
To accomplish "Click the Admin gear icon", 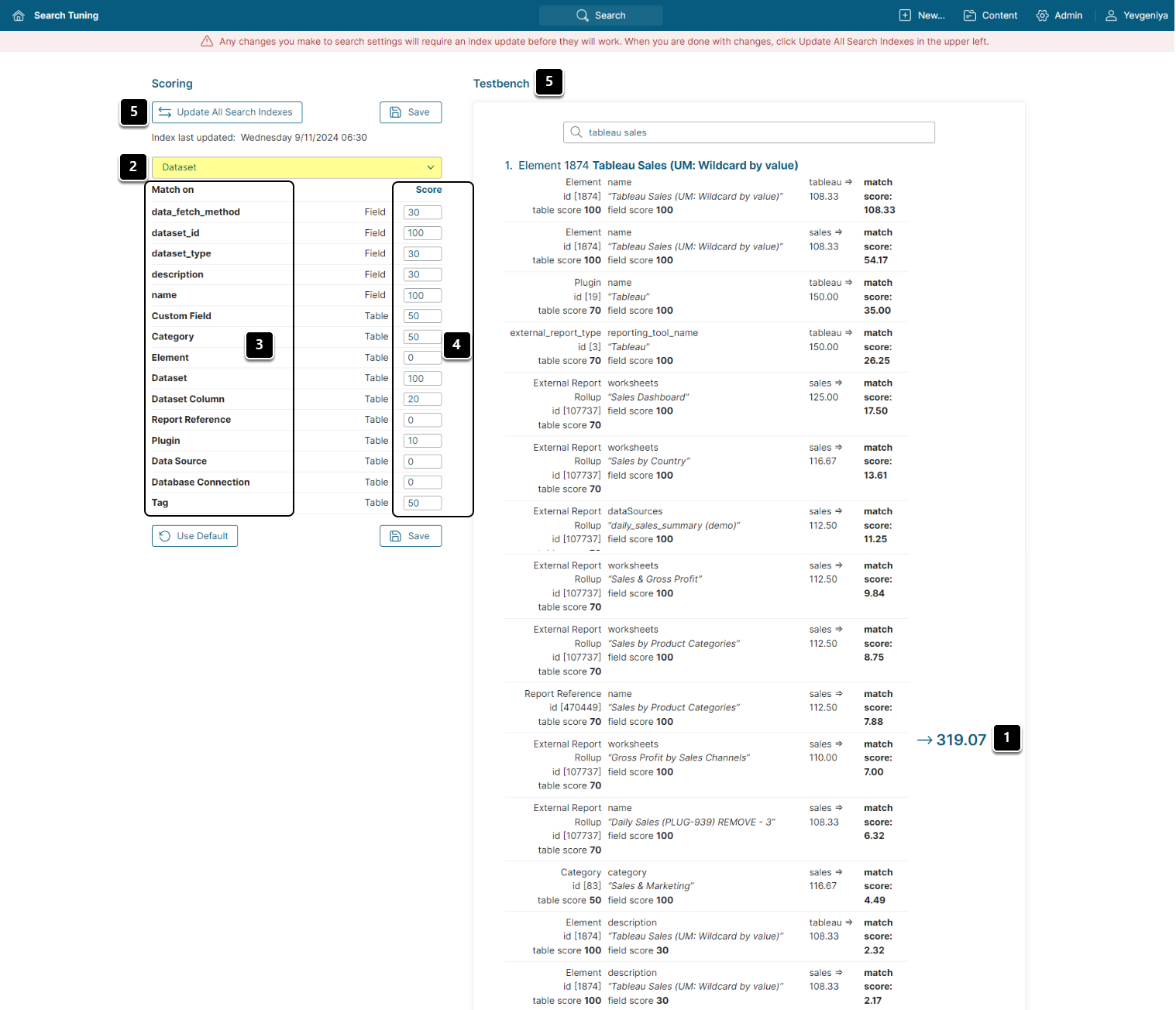I will (x=1042, y=15).
